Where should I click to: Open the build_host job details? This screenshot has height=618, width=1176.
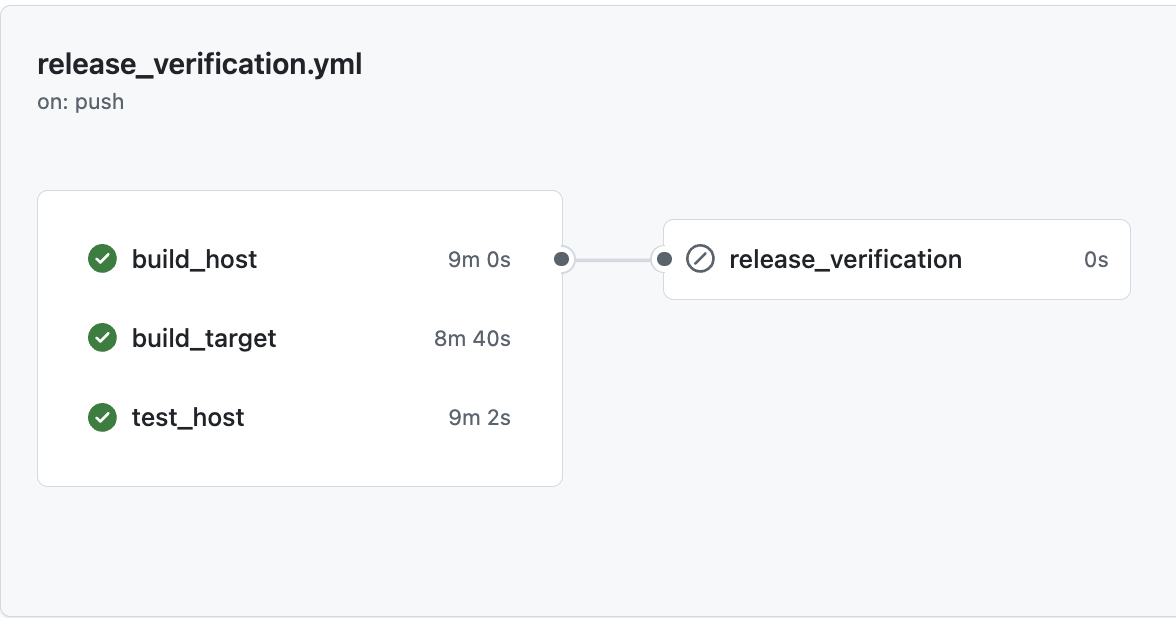click(194, 259)
